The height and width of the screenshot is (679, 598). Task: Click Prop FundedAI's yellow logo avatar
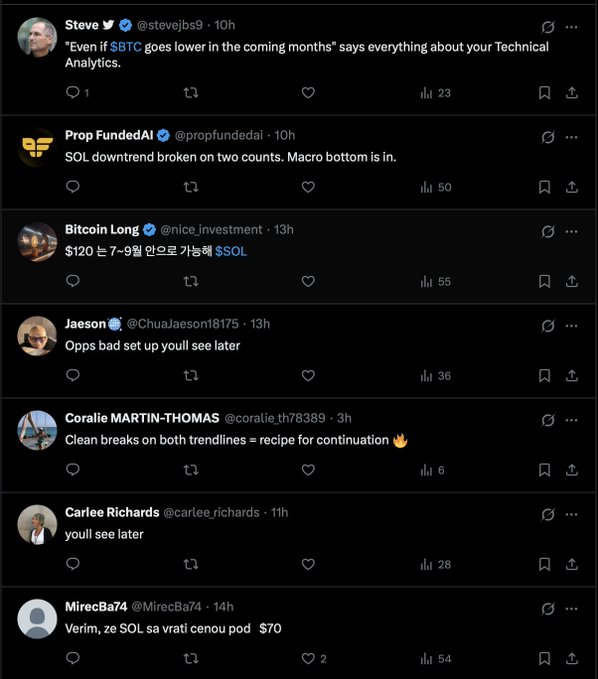[x=37, y=147]
